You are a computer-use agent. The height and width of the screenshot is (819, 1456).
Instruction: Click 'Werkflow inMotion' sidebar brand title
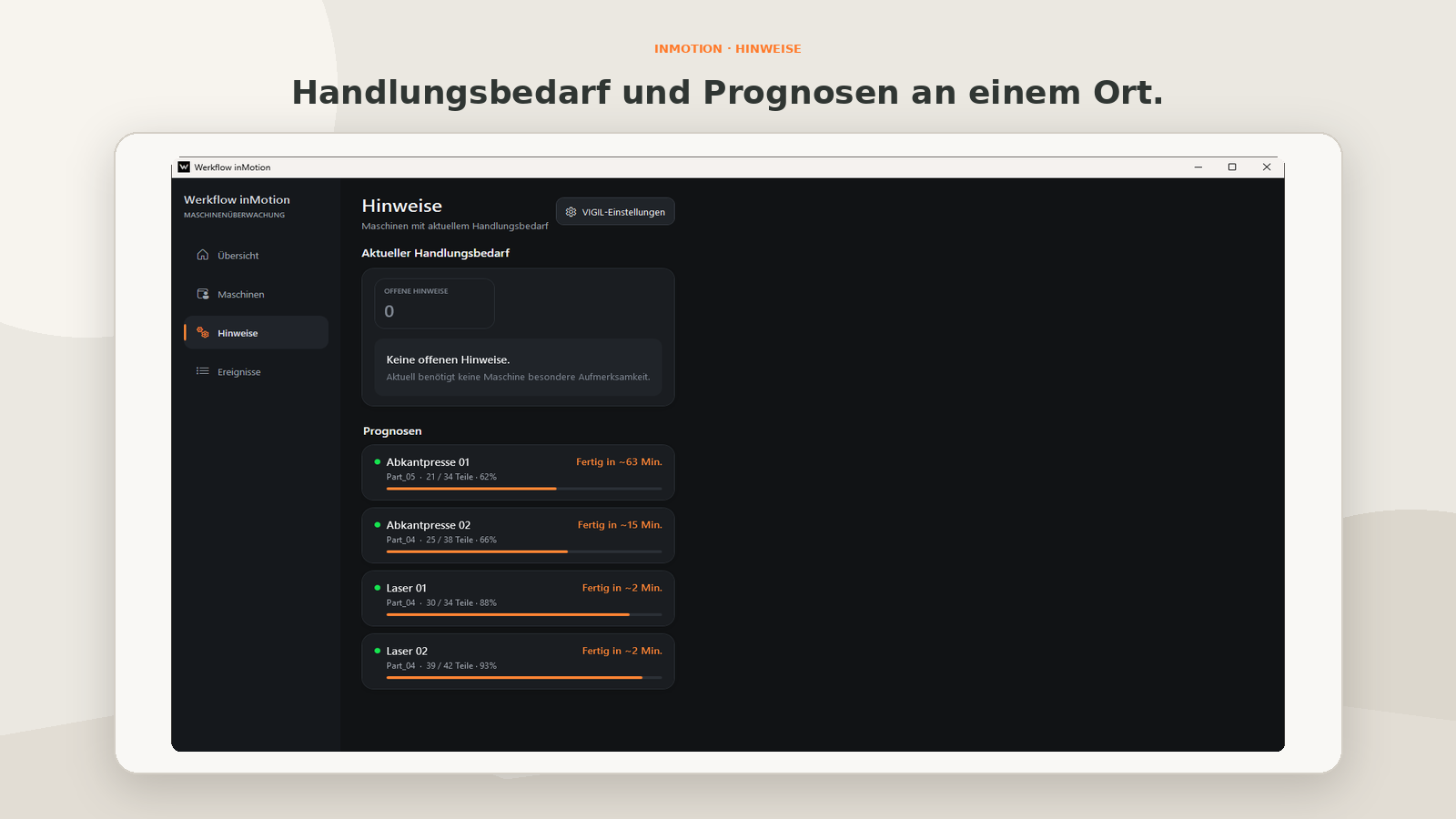pos(237,199)
